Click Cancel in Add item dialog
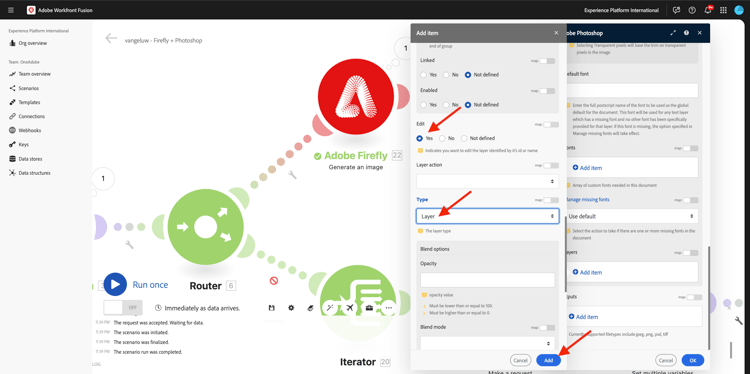 point(520,361)
